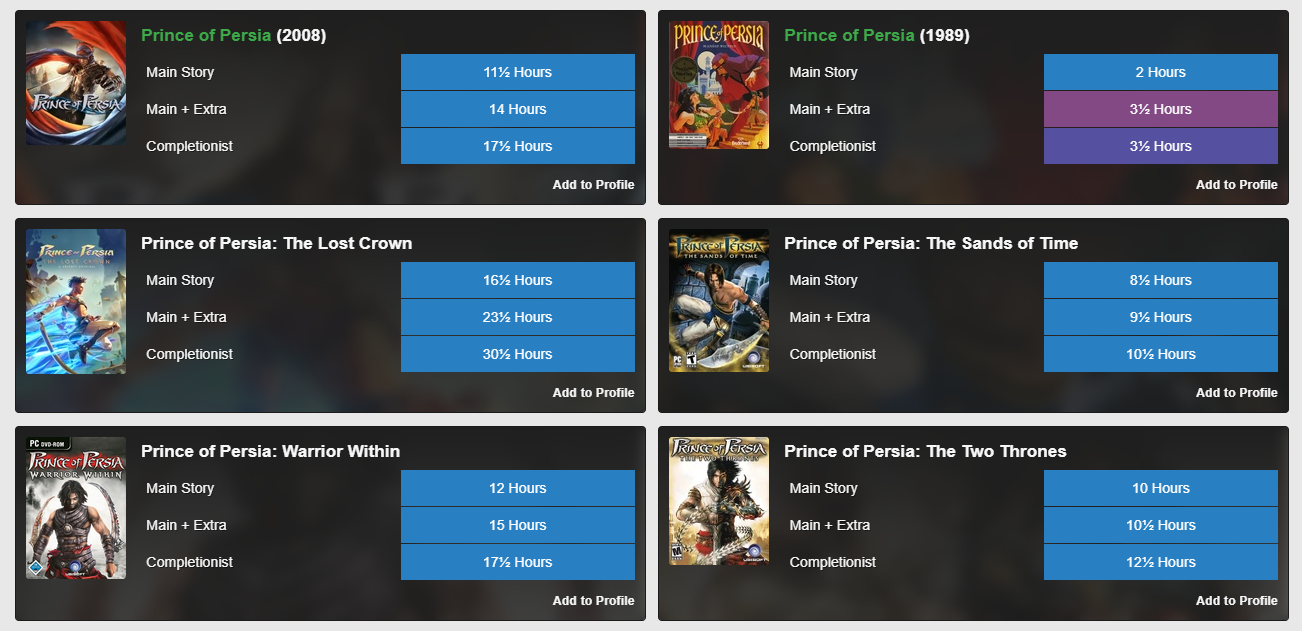Click The Lost Crown 30½ Hours Completionist bar

pos(517,354)
